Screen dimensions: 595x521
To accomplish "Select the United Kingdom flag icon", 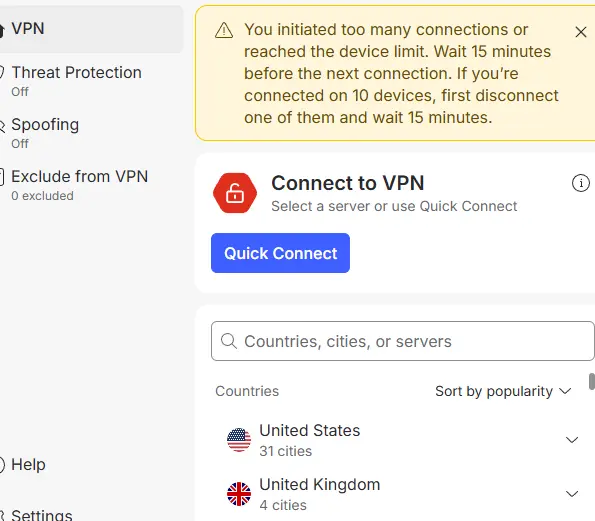I will [239, 494].
